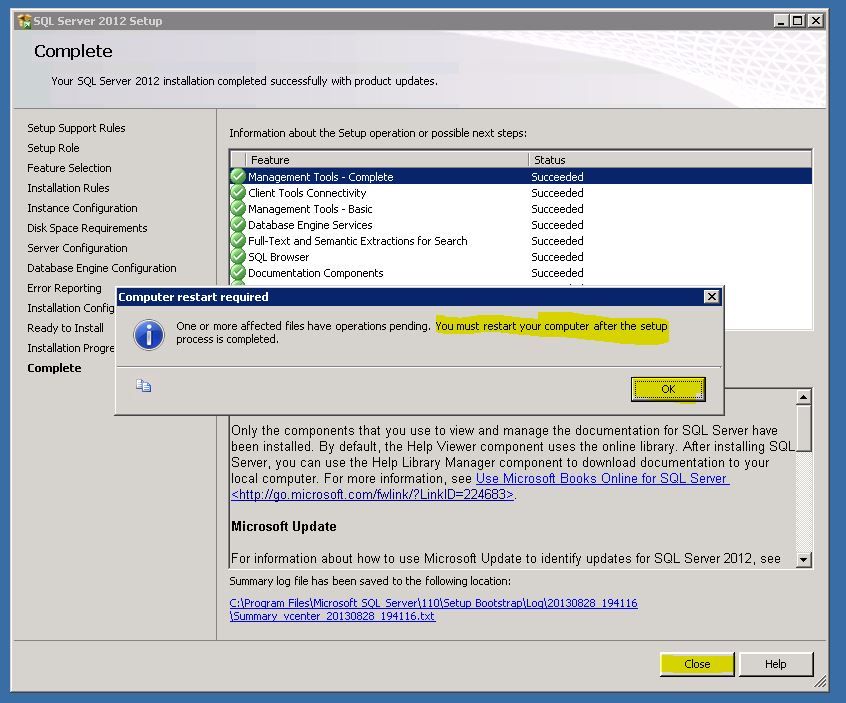Click OK in the restart required dialog
The height and width of the screenshot is (703, 846).
(x=668, y=389)
